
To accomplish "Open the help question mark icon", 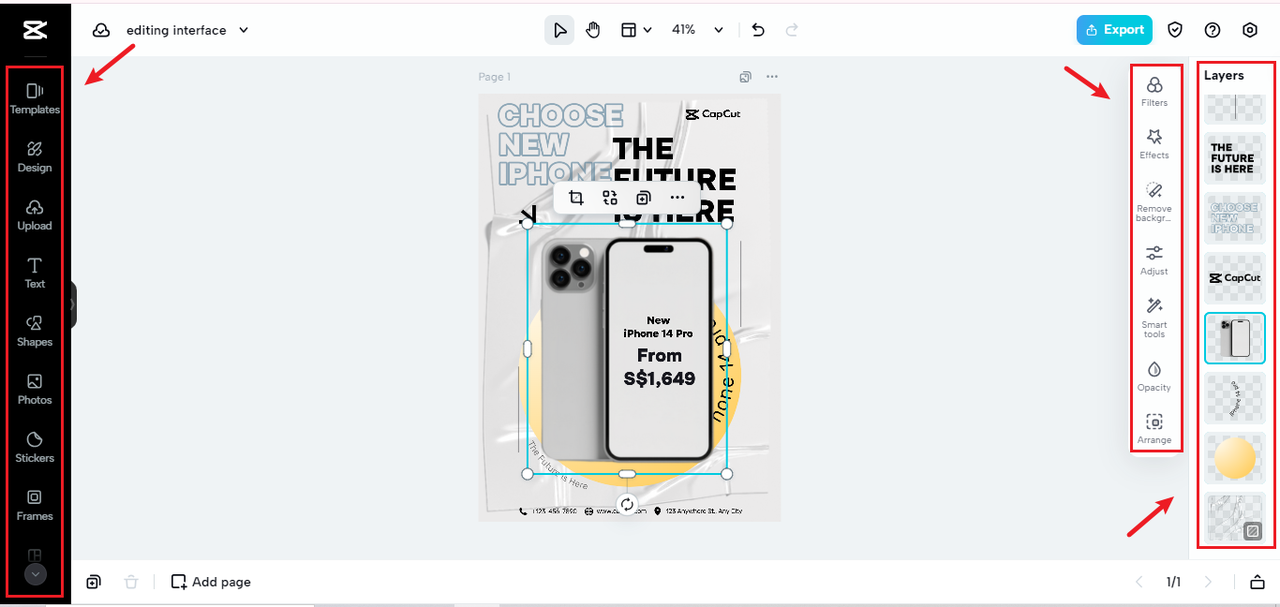I will point(1212,30).
